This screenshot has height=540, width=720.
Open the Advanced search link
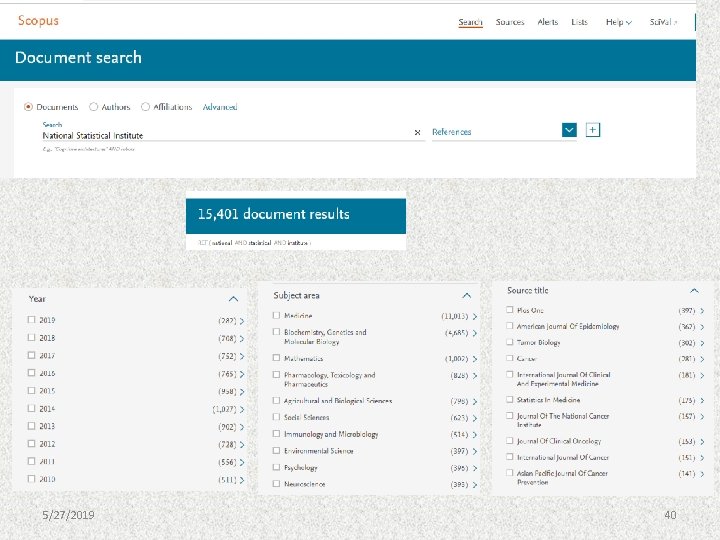coord(220,107)
